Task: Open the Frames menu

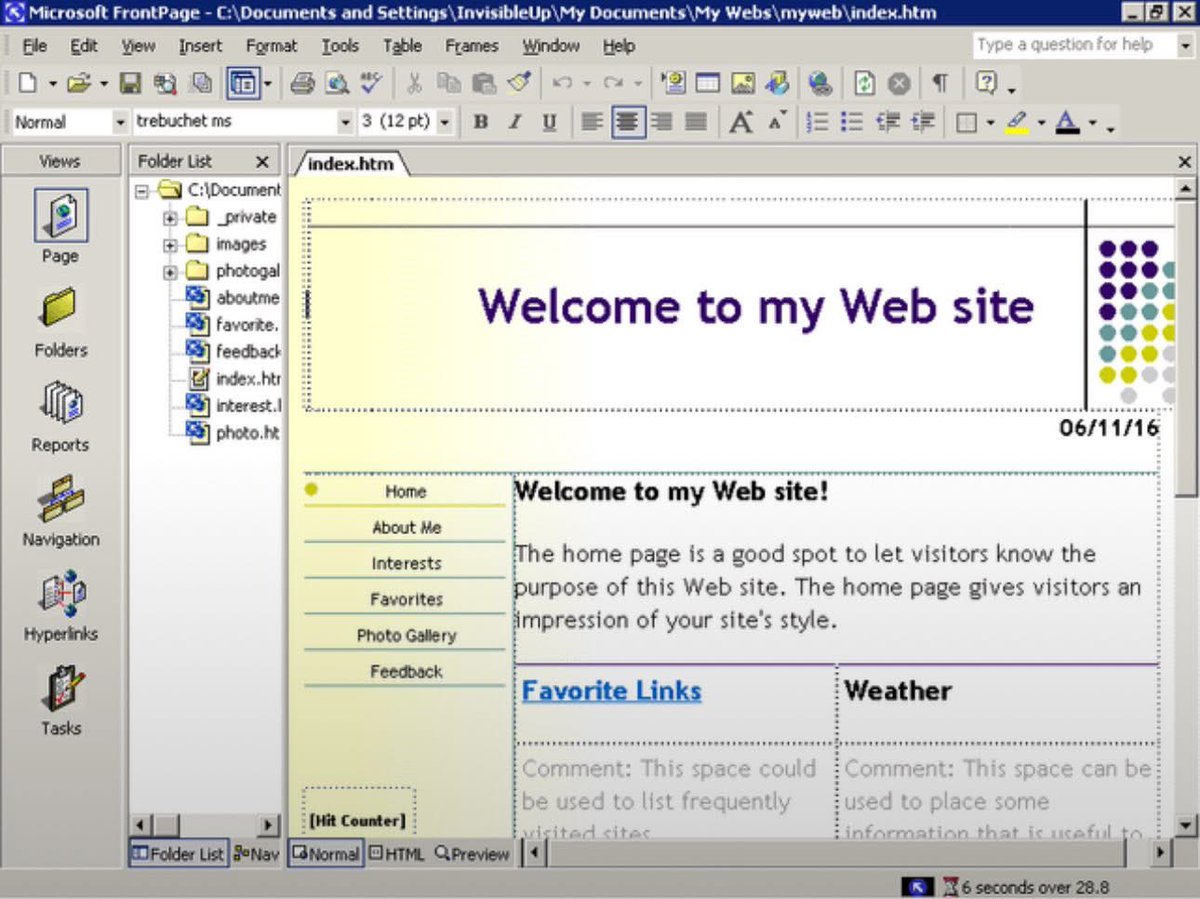Action: [471, 46]
